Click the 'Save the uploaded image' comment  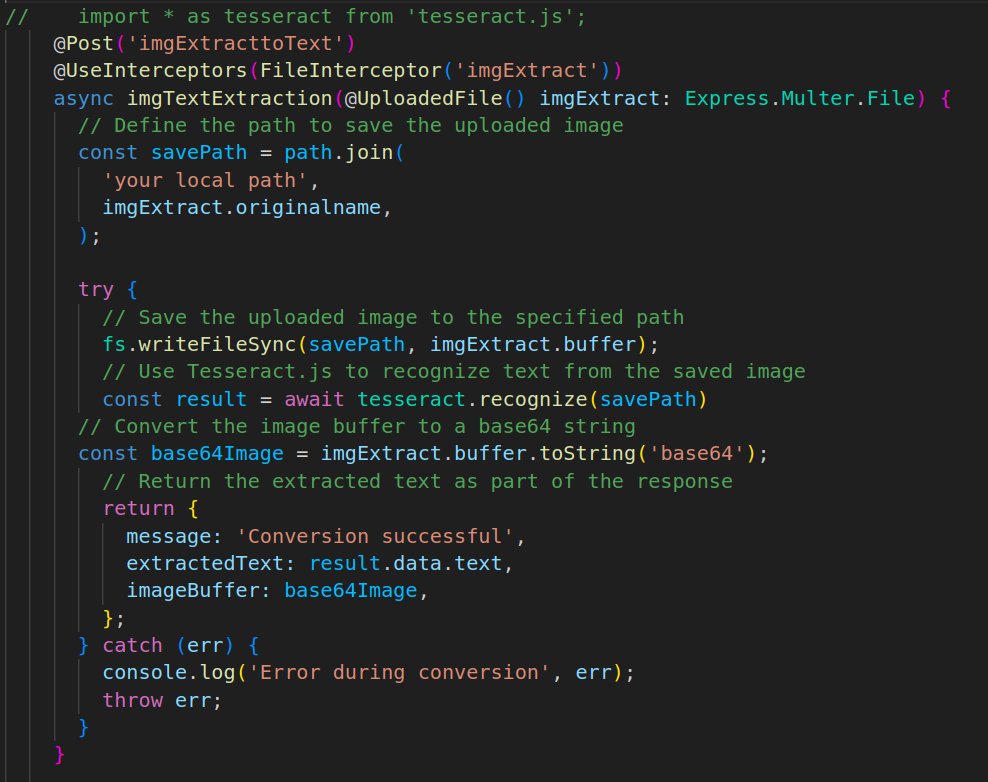(x=393, y=317)
